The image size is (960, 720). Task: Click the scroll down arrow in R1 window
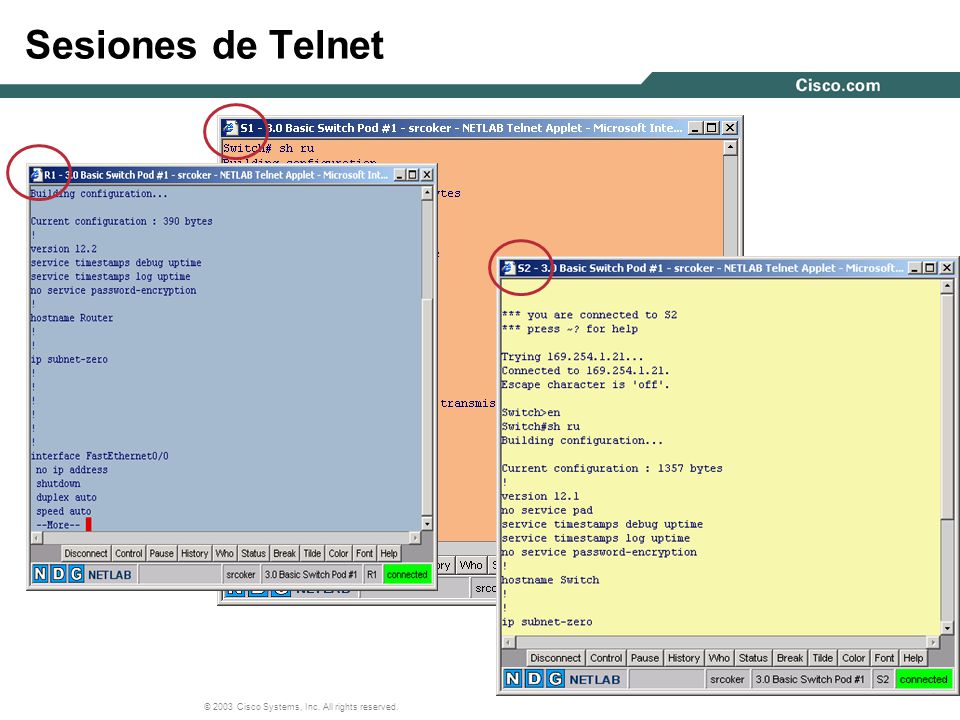pos(427,524)
